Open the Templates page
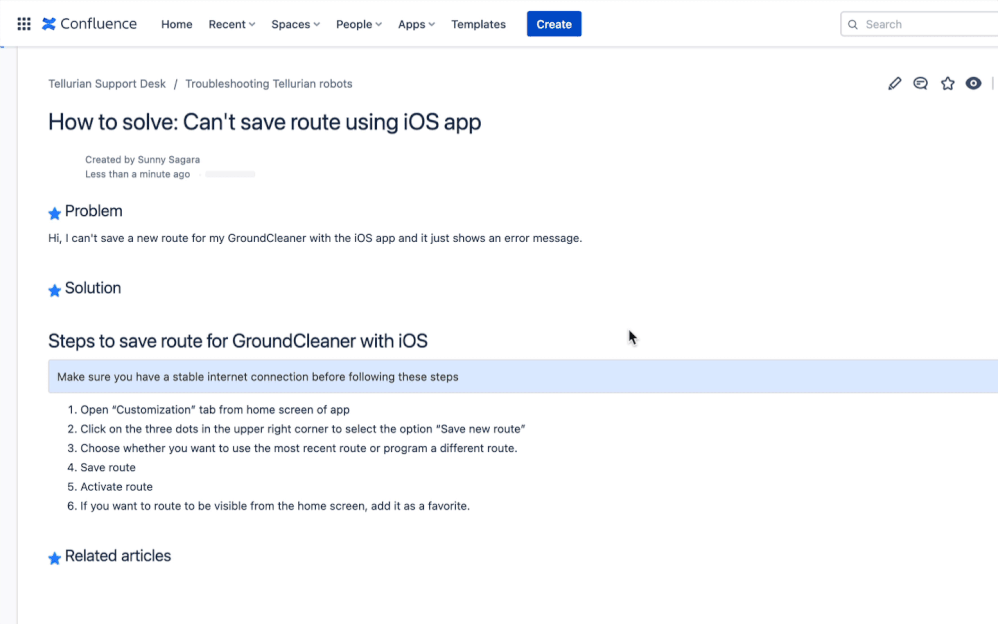This screenshot has width=998, height=624. (x=479, y=24)
